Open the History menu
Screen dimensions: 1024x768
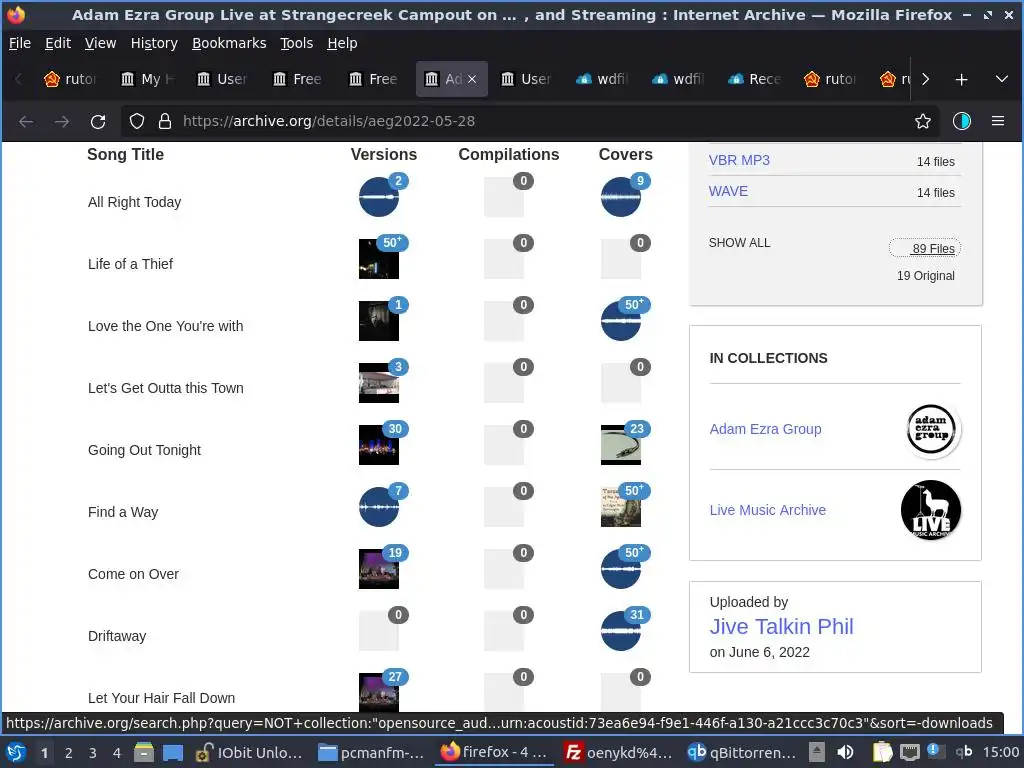(153, 43)
